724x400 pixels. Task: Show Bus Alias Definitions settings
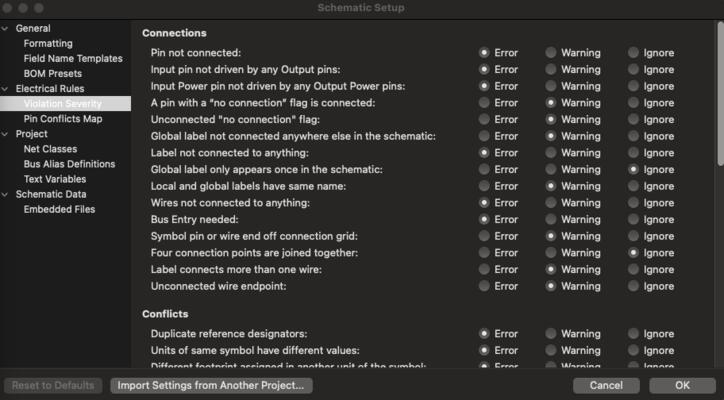69,164
